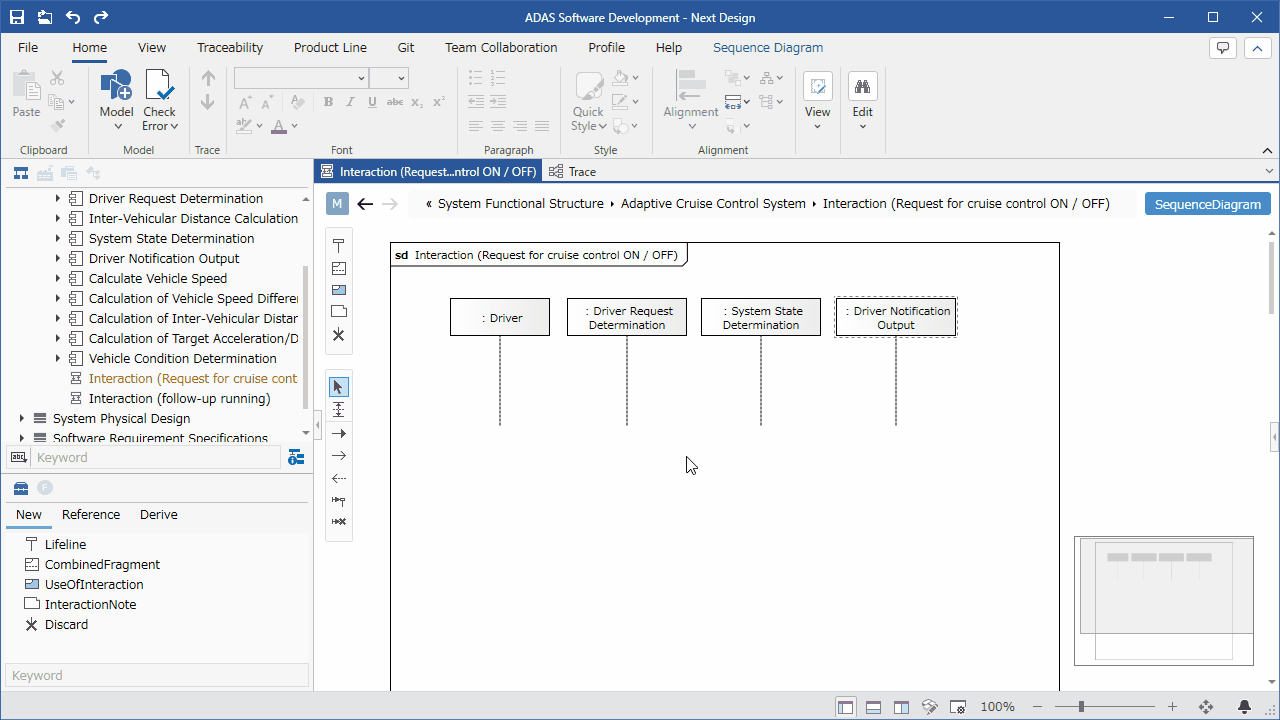Open the font size combo box
Image resolution: width=1280 pixels, height=720 pixels.
point(389,78)
